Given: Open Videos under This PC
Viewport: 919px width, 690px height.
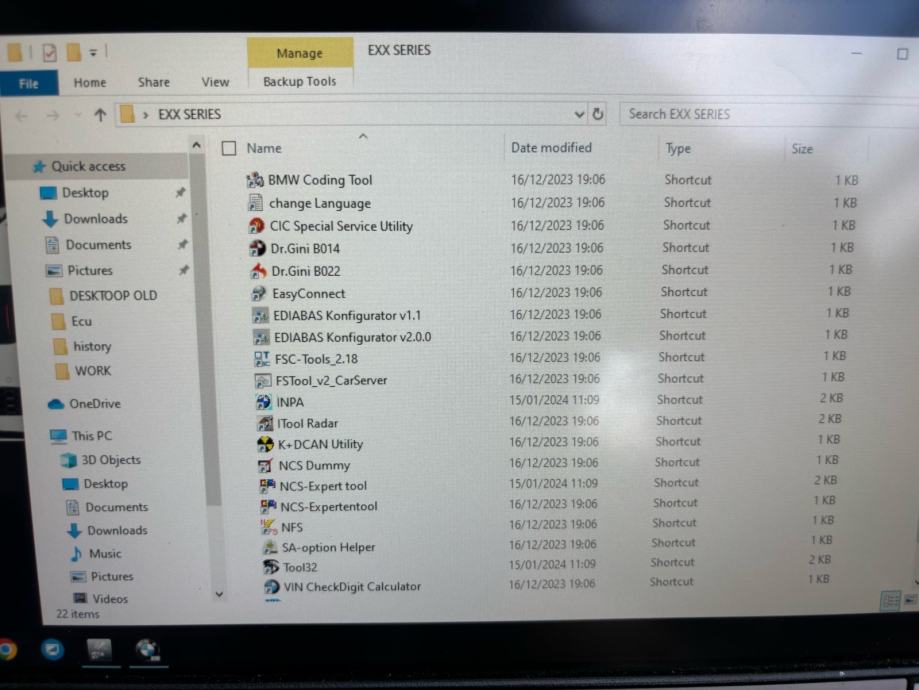Looking at the screenshot, I should (x=110, y=599).
